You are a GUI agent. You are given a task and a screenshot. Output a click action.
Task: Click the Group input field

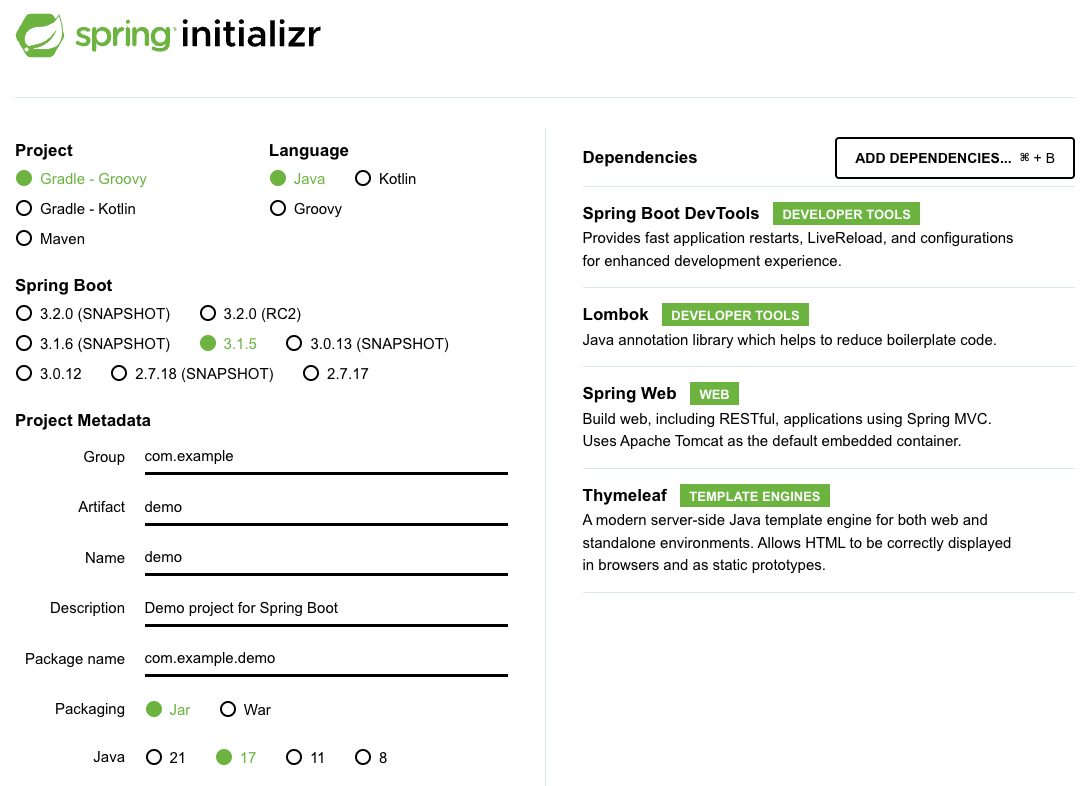coord(326,457)
